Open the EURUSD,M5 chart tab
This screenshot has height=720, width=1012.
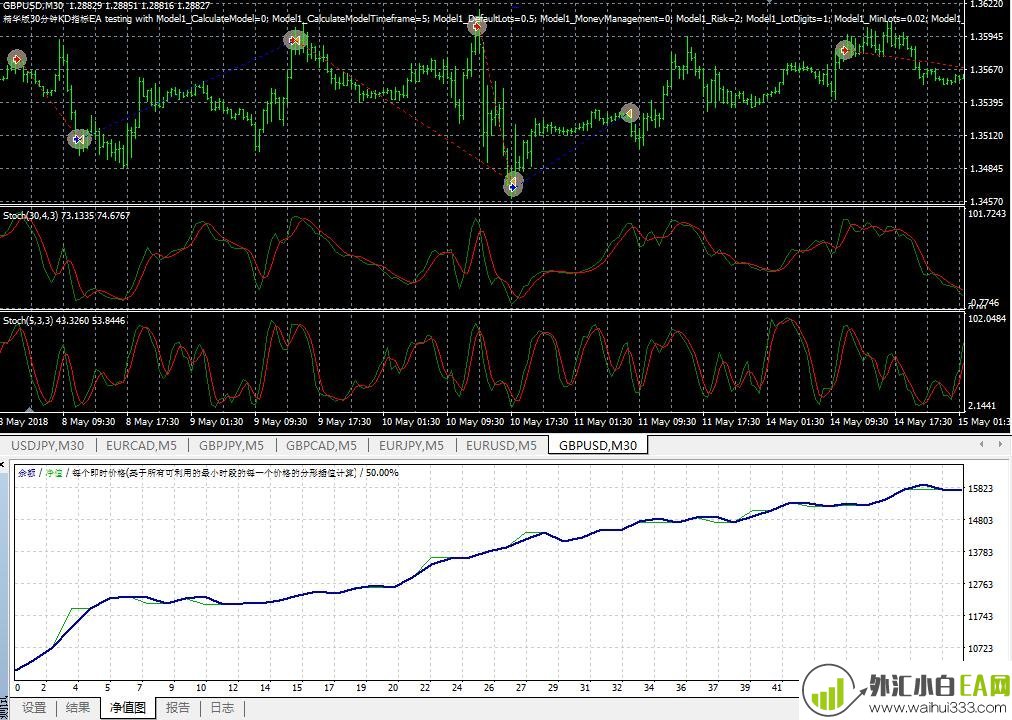click(501, 445)
